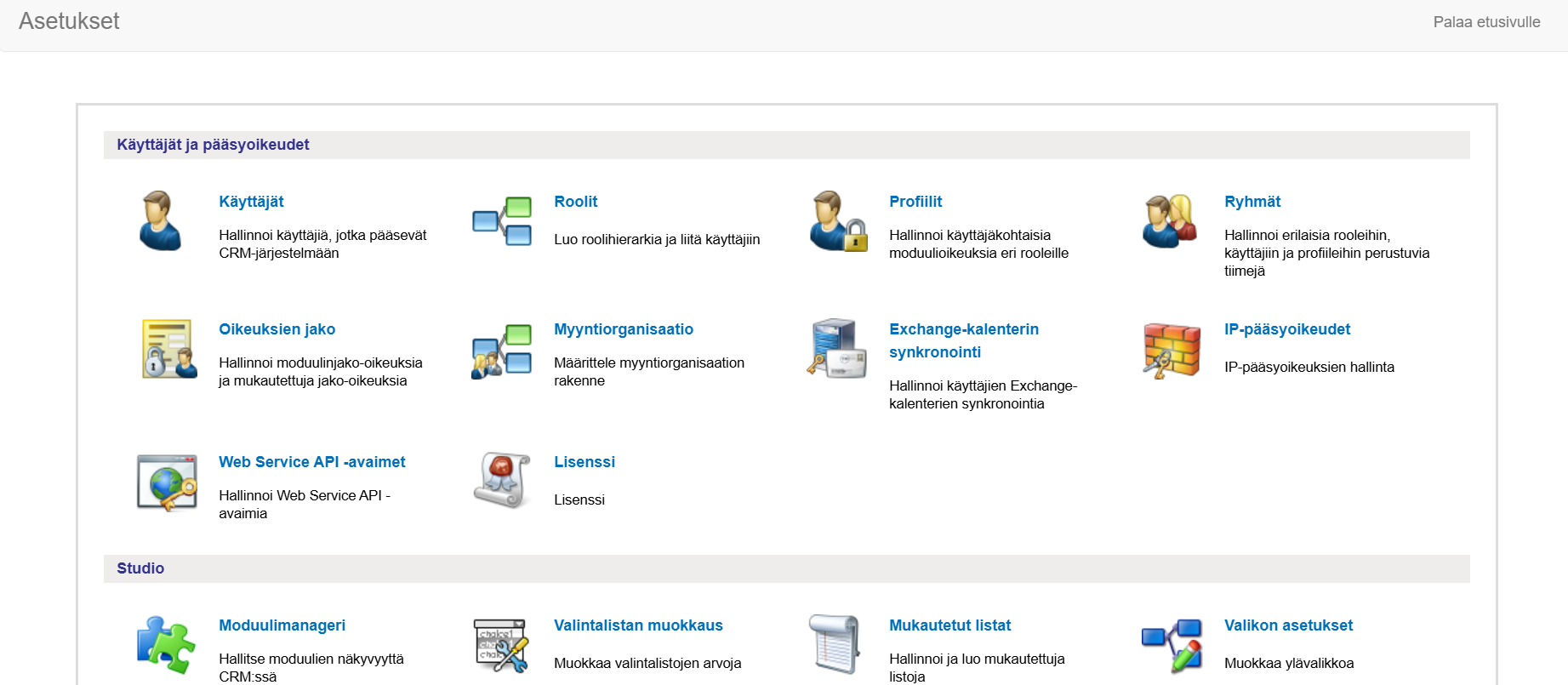Click the Ryhmät description about tiimejä
The height and width of the screenshot is (685, 1568).
click(x=1326, y=254)
